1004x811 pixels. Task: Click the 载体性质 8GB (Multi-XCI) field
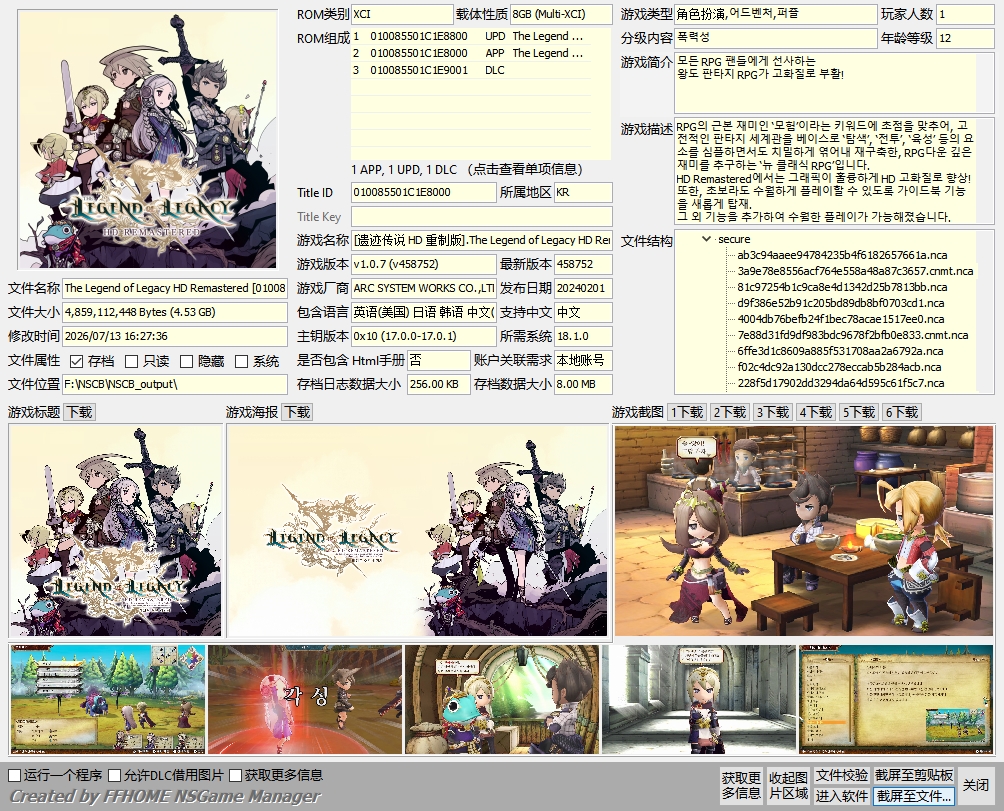(x=561, y=14)
